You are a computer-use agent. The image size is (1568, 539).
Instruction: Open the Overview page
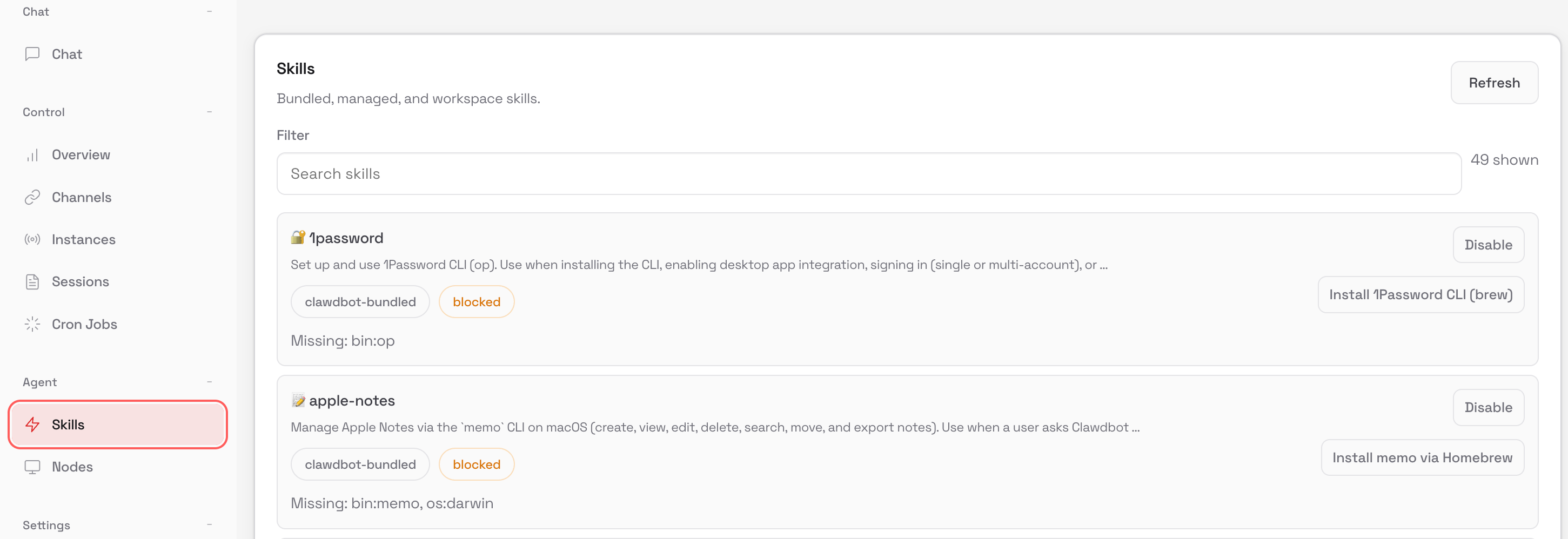(x=81, y=155)
